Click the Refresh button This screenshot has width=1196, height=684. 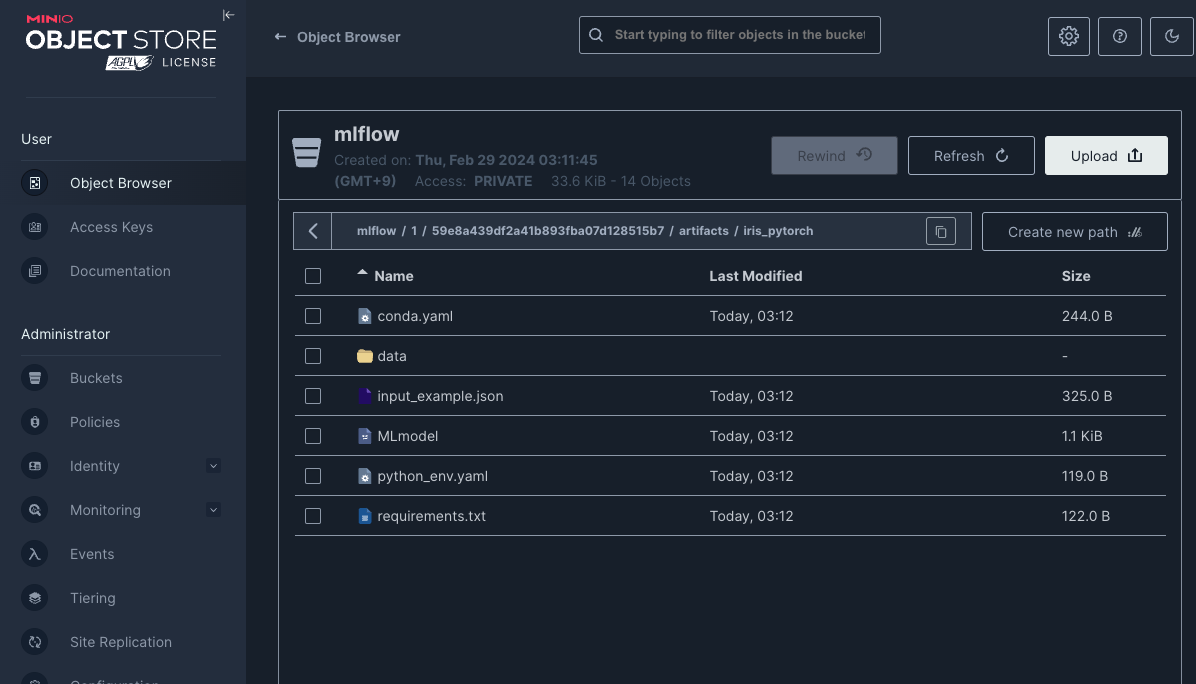point(971,156)
